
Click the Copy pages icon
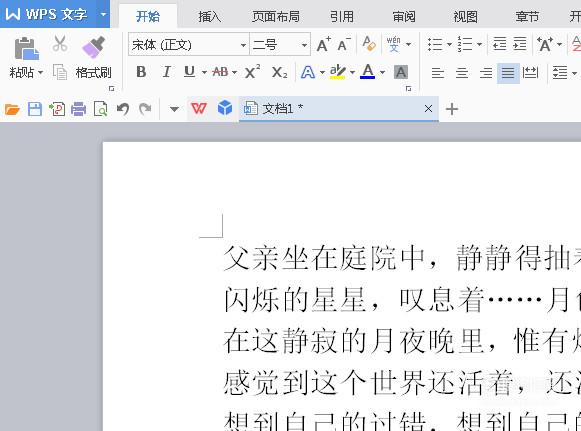(x=60, y=72)
